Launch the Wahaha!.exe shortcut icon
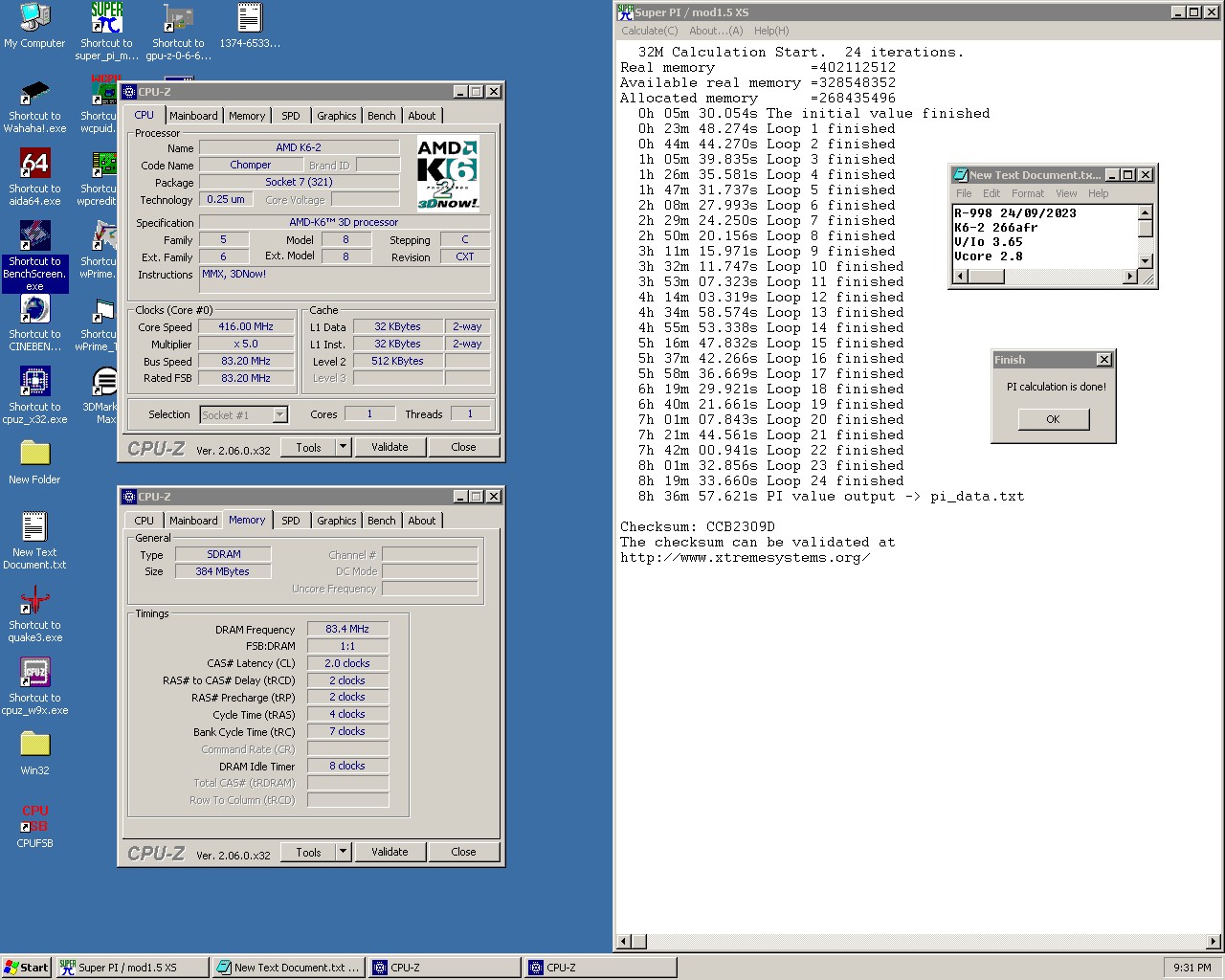Viewport: 1225px width, 980px height. click(x=34, y=105)
